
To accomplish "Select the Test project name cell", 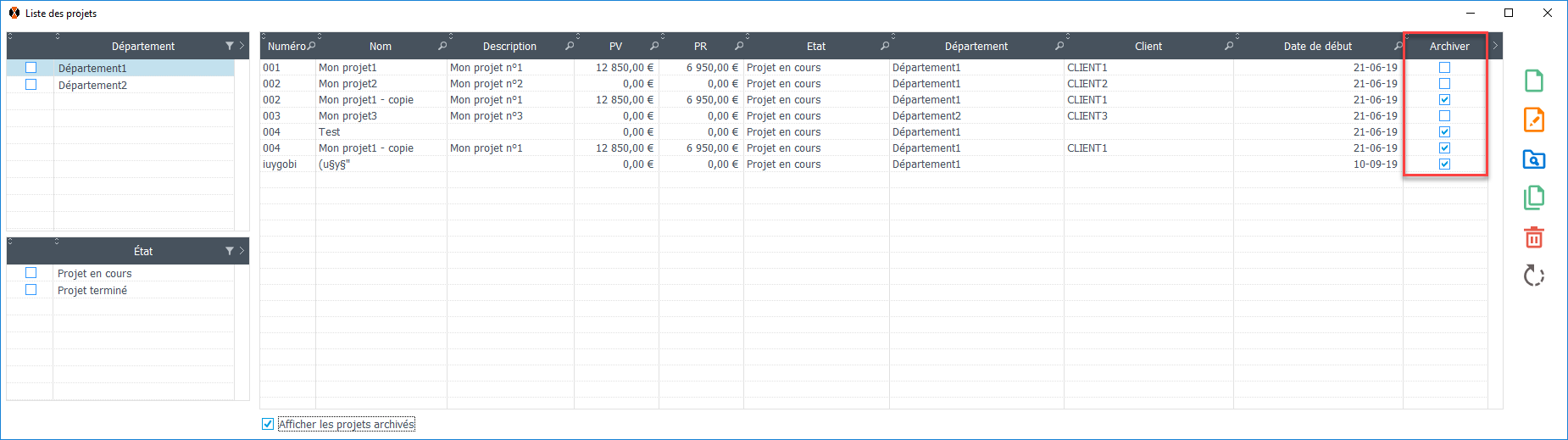I will (x=330, y=132).
